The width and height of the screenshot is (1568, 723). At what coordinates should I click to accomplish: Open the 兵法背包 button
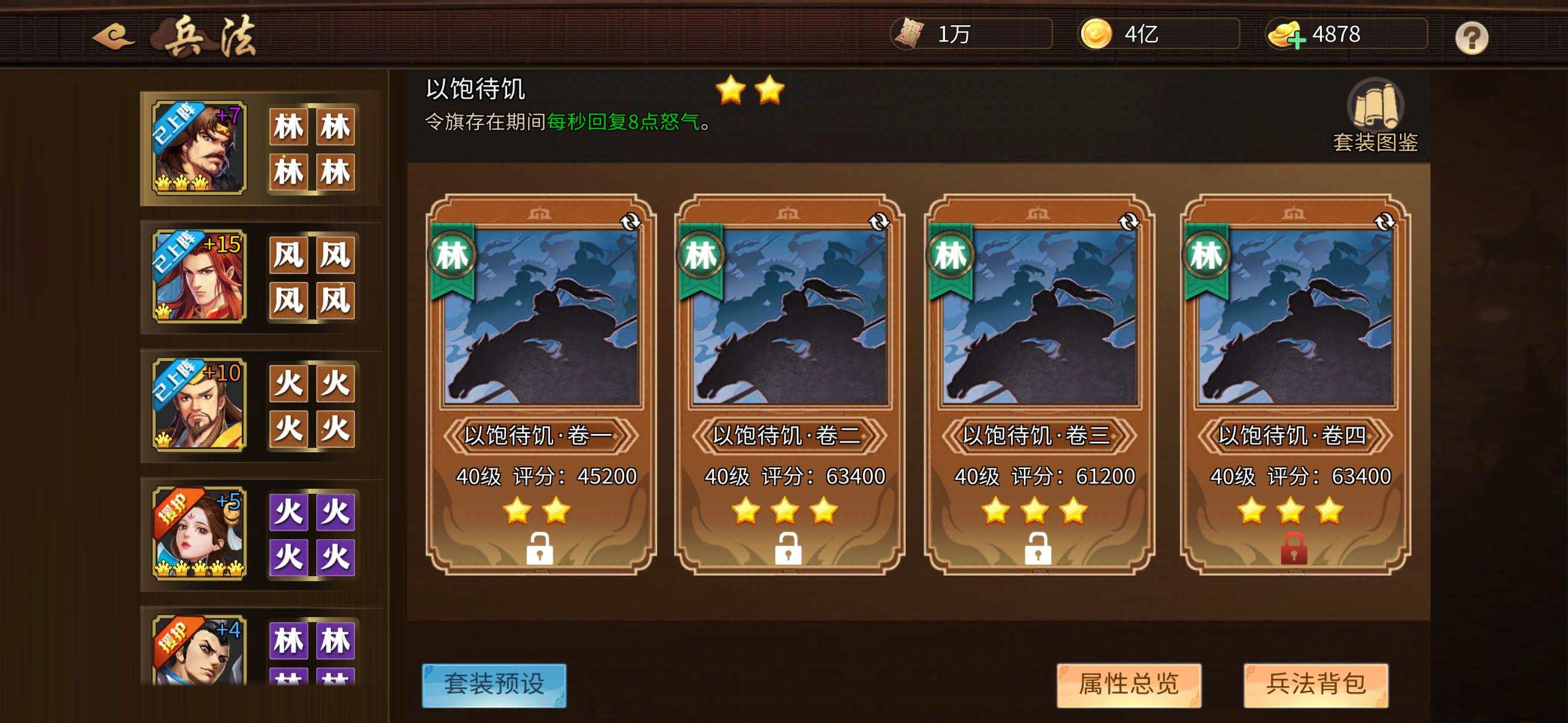1316,685
